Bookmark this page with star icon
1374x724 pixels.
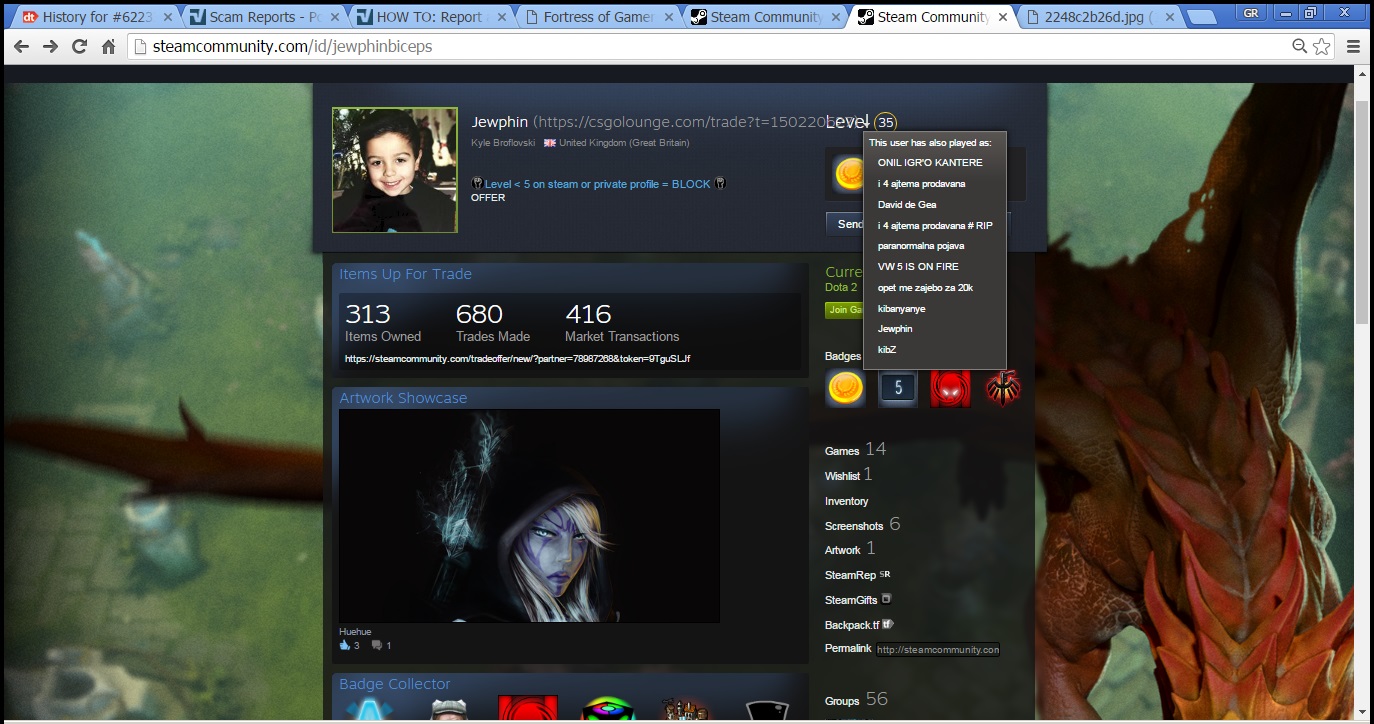(x=1322, y=46)
